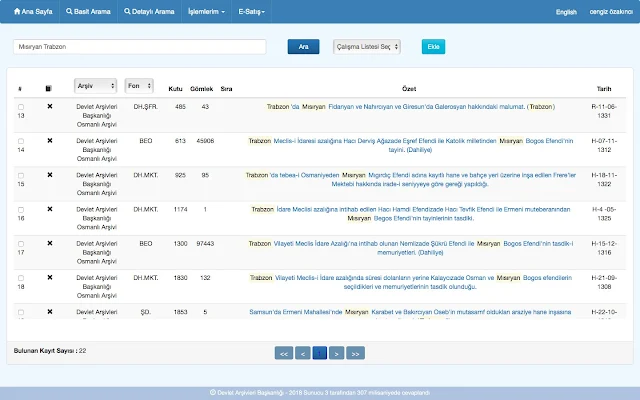Screen dimensions: 640x400
Task: Go to next page with > button
Action: coord(336,353)
